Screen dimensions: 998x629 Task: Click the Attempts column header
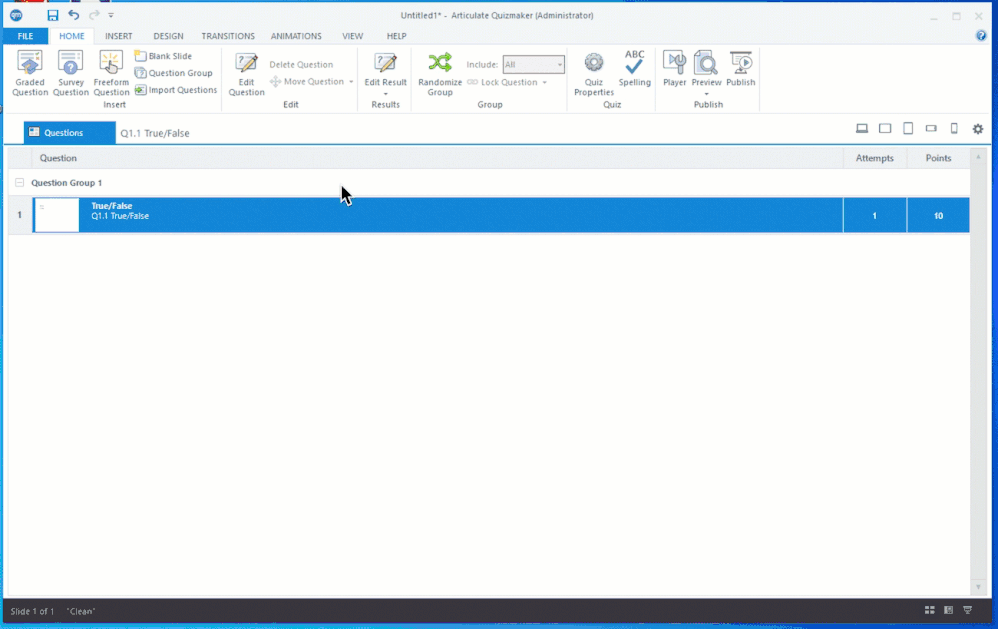[x=875, y=158]
